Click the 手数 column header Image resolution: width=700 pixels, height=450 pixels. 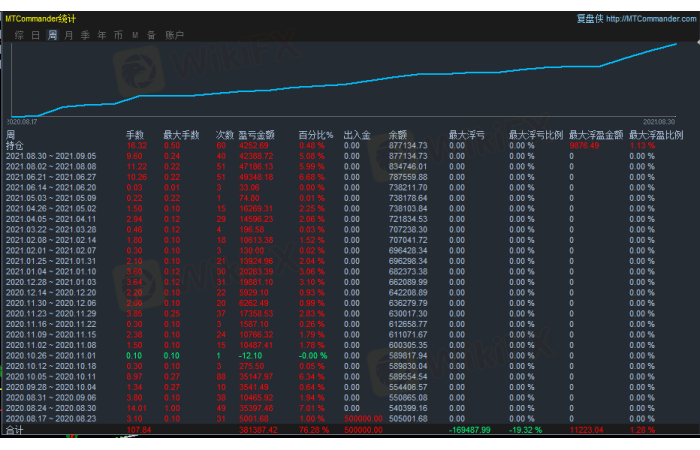(x=135, y=135)
